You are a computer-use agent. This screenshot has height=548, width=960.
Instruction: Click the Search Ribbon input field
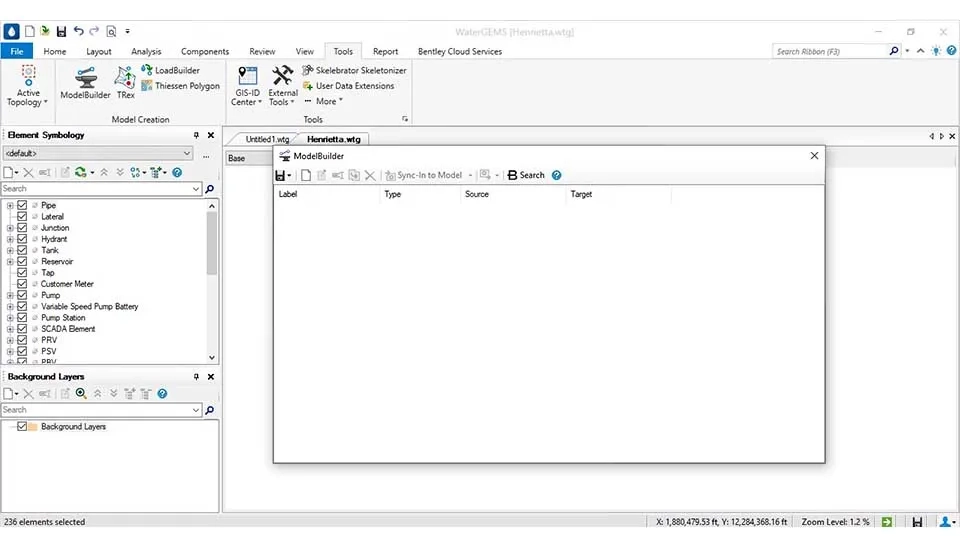click(830, 51)
